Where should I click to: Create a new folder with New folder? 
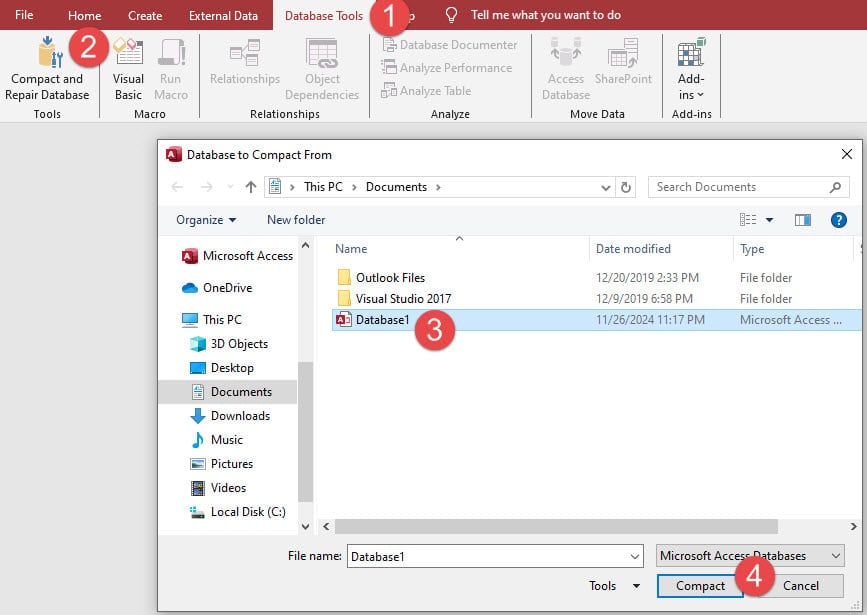(294, 219)
